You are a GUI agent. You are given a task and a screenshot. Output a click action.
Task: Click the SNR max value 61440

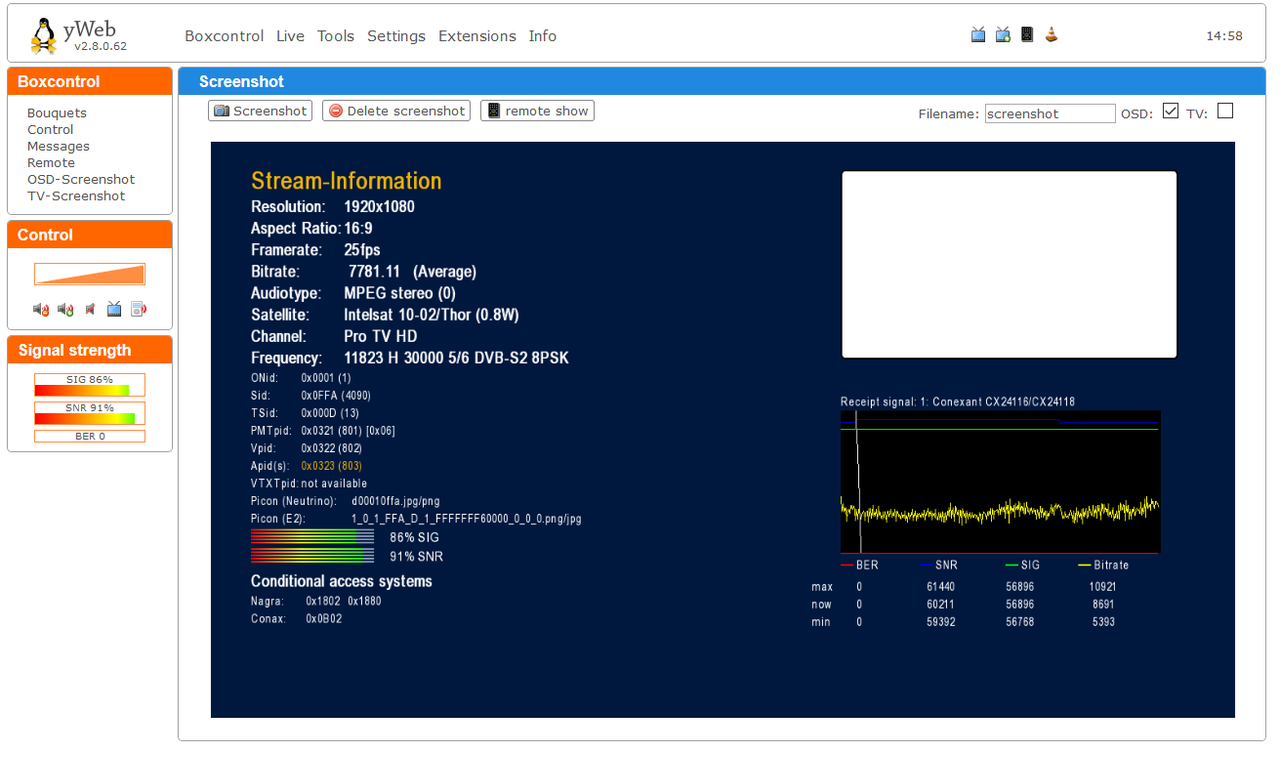click(x=941, y=587)
